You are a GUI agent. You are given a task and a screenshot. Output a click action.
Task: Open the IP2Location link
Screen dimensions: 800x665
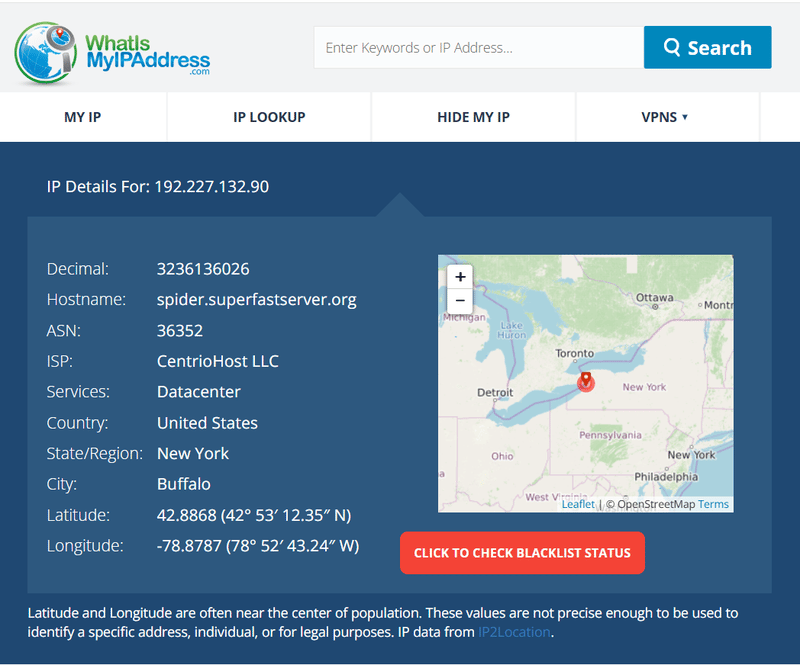click(514, 632)
